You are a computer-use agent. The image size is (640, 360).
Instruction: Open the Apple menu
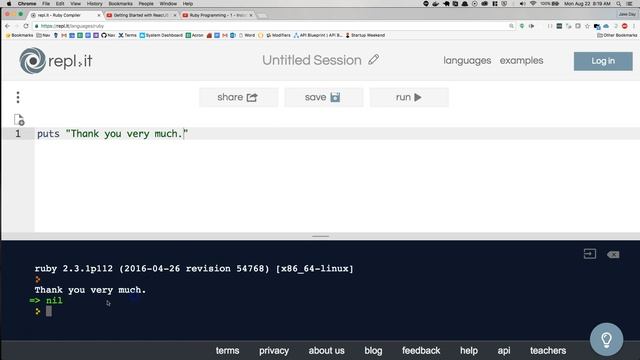coord(9,4)
